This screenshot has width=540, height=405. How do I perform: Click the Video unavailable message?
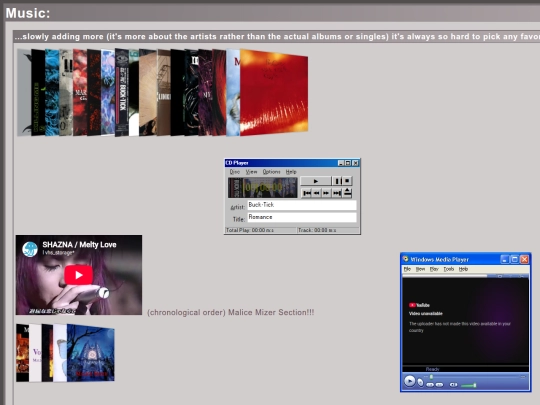pyautogui.click(x=426, y=313)
